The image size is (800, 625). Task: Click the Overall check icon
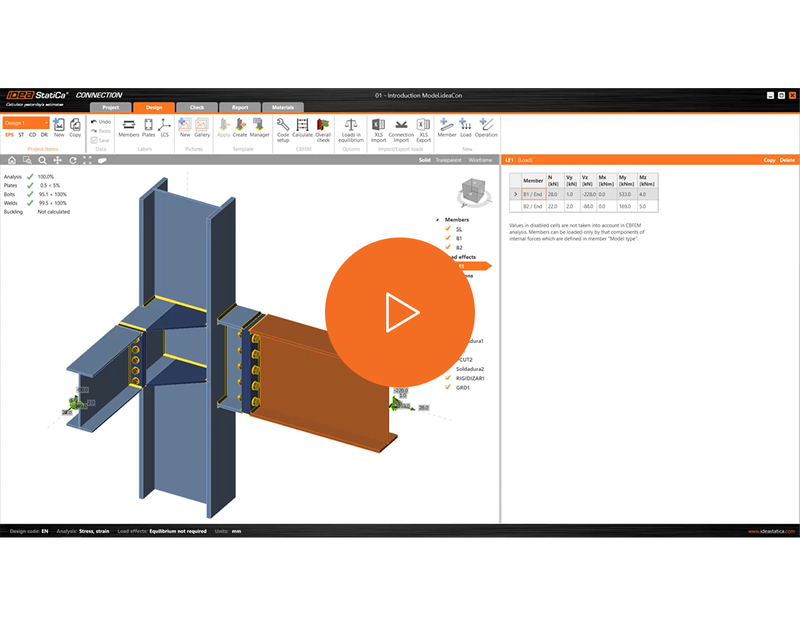(x=323, y=129)
